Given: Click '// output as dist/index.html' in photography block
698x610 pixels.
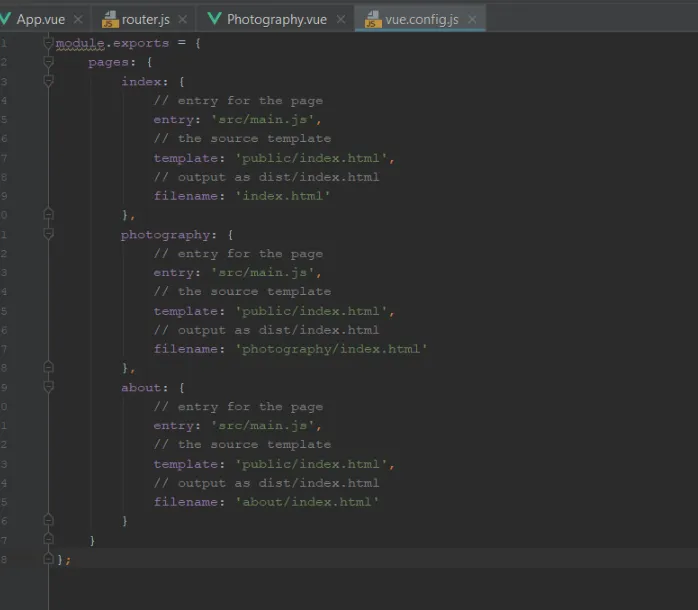Looking at the screenshot, I should pyautogui.click(x=266, y=330).
